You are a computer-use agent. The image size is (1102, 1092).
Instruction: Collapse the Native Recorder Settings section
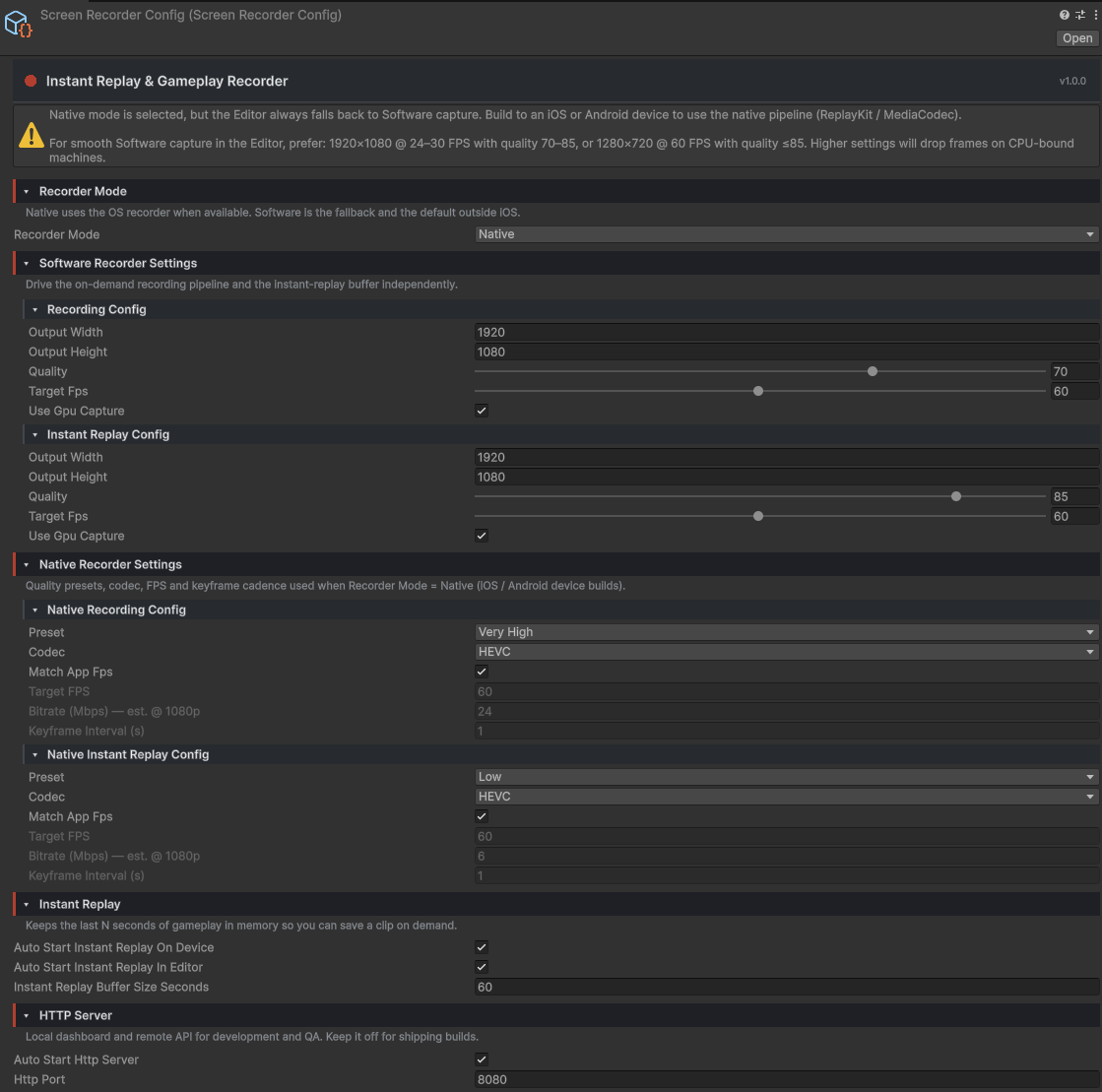click(x=27, y=564)
